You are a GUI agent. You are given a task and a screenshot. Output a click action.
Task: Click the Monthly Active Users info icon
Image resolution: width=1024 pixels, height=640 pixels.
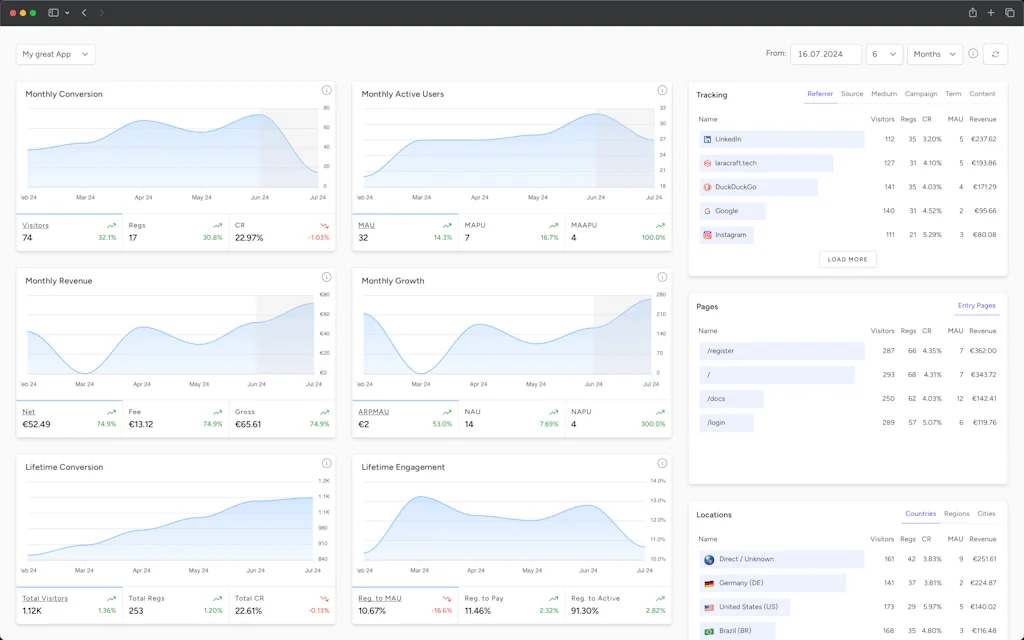662,90
